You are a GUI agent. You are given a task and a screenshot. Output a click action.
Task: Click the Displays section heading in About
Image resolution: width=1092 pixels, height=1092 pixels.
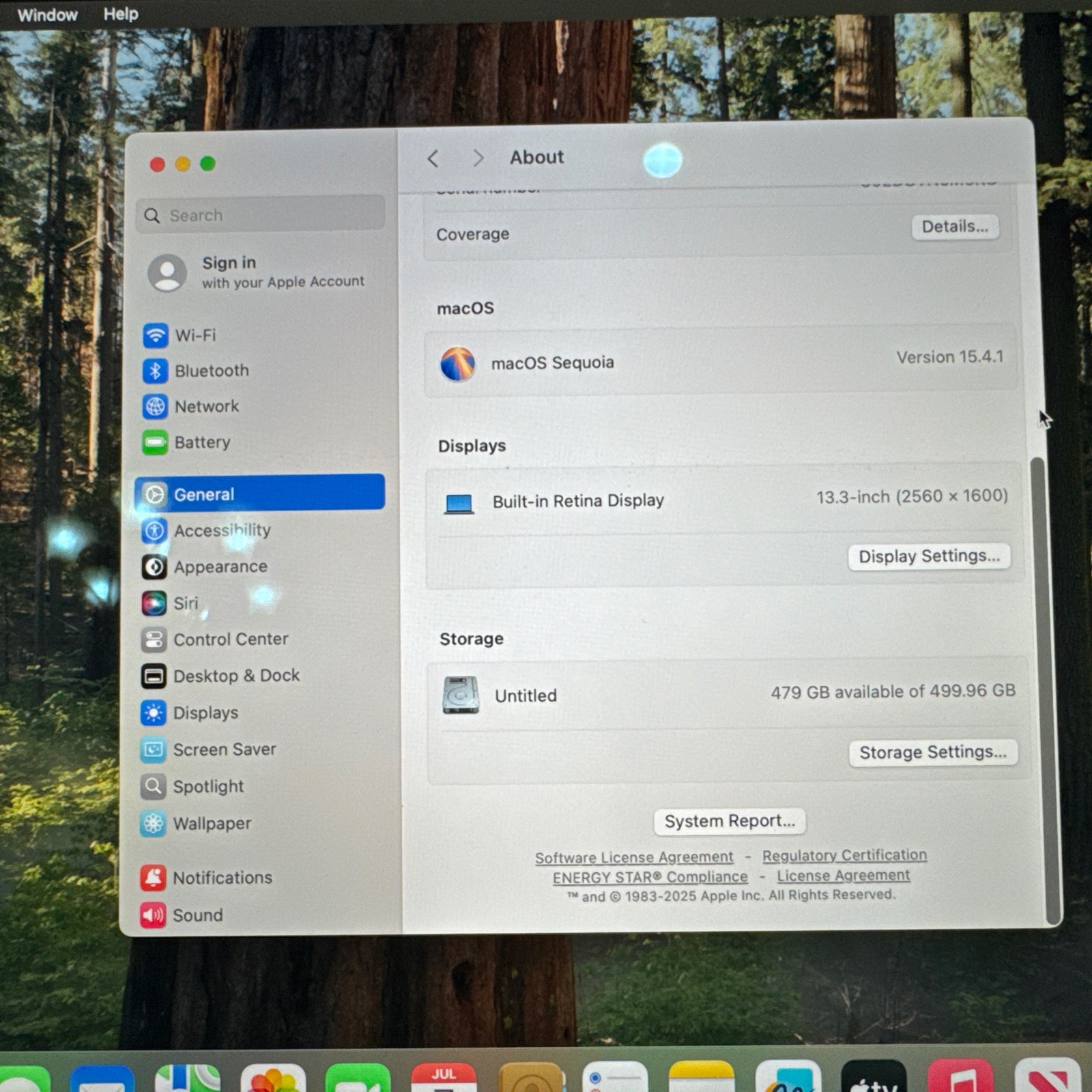click(472, 446)
